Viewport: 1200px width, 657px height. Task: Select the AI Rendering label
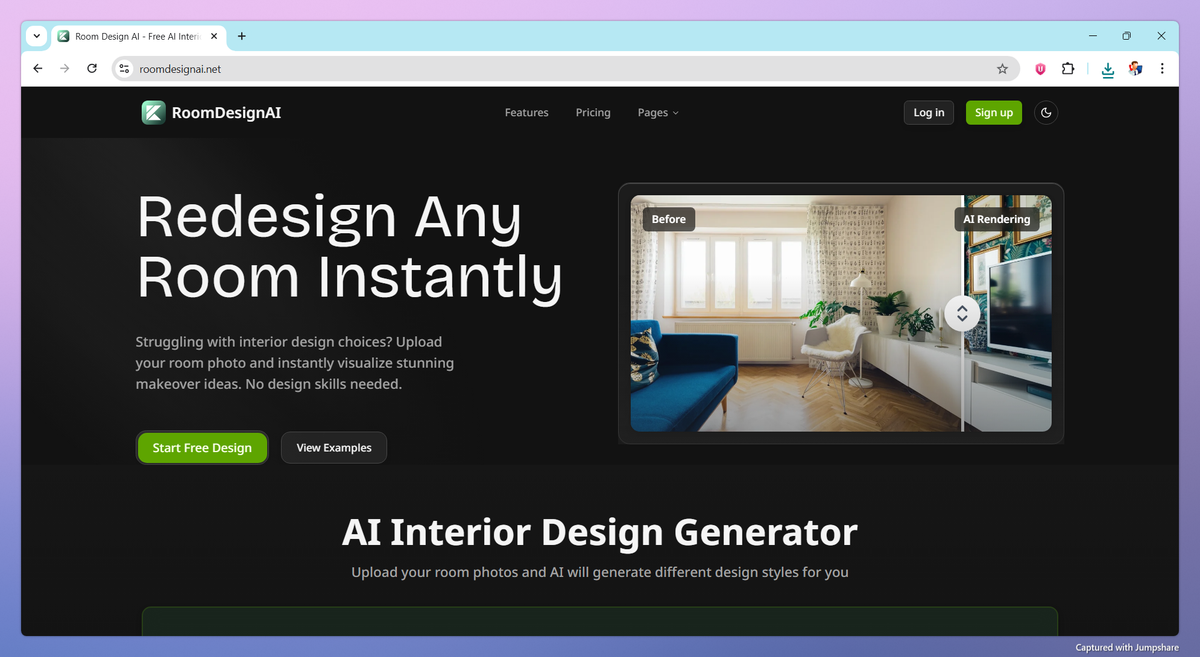pyautogui.click(x=997, y=218)
